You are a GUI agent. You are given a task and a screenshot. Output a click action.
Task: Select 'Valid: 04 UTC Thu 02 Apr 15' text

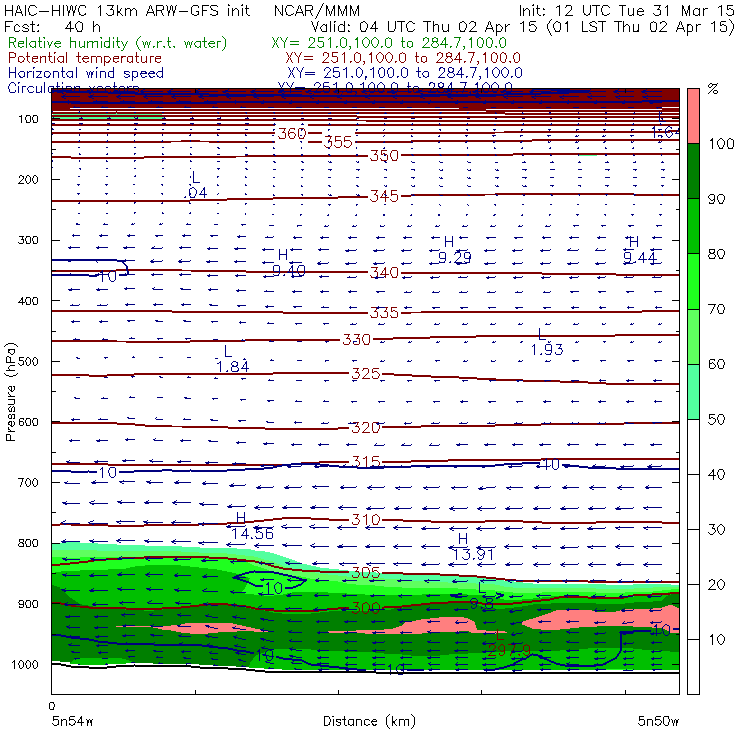(x=424, y=27)
